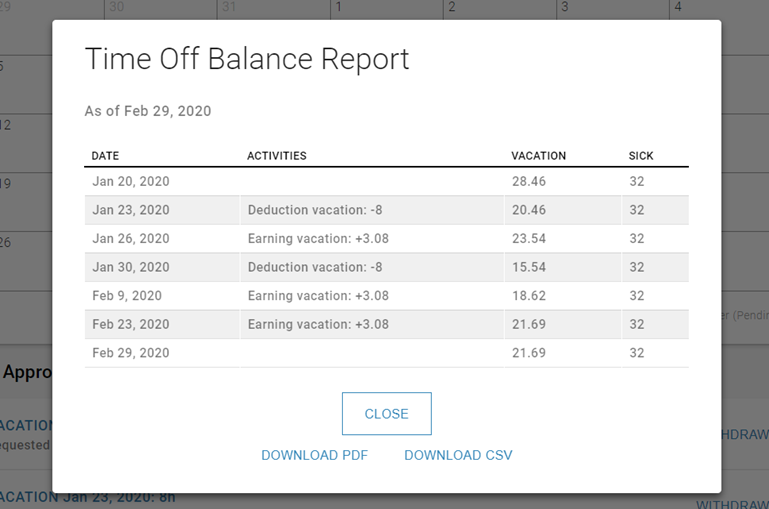Click the Time Off Balance Report title
Image resolution: width=769 pixels, height=509 pixels.
click(247, 59)
